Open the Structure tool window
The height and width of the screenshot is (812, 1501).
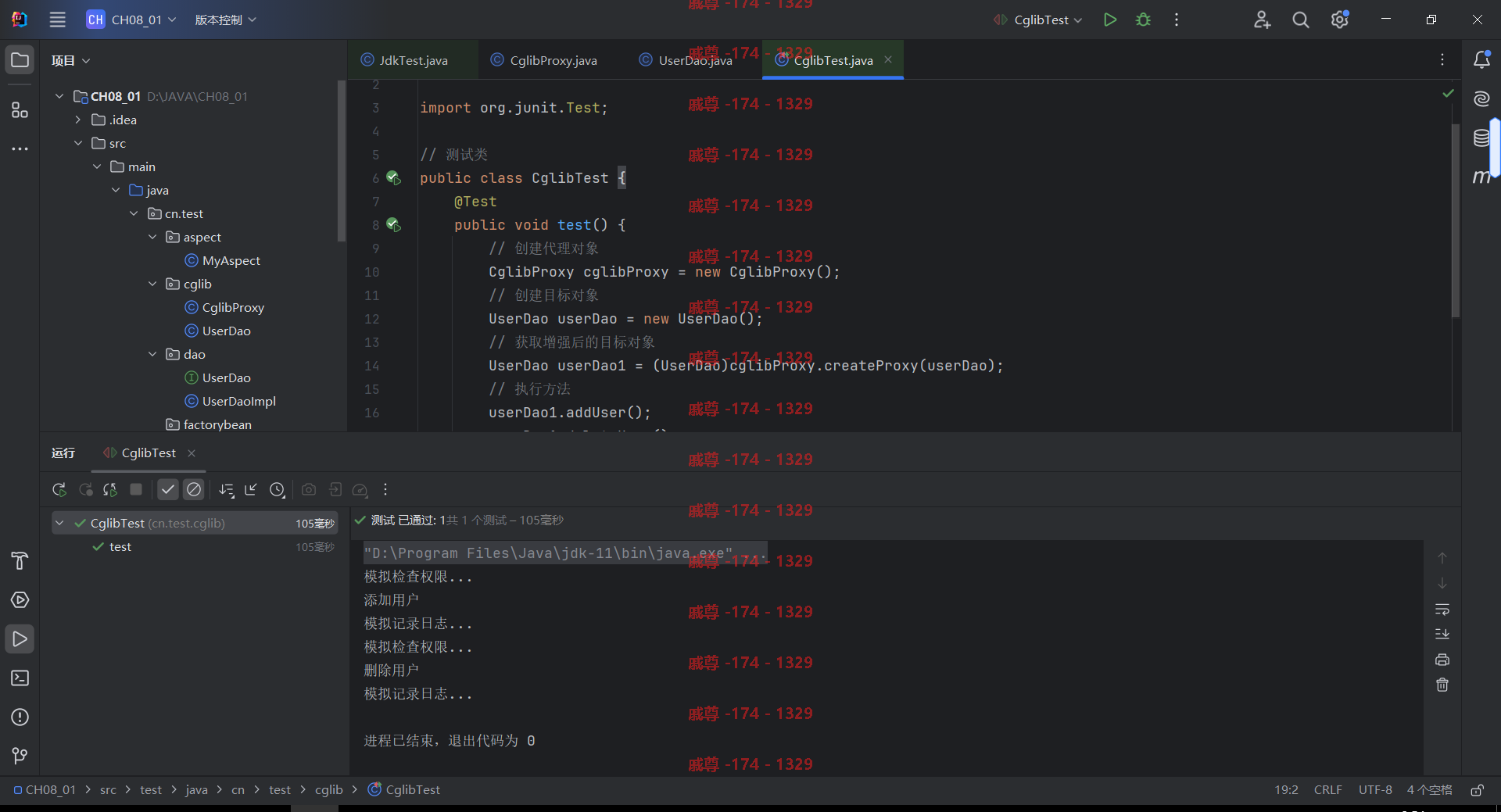[x=20, y=110]
